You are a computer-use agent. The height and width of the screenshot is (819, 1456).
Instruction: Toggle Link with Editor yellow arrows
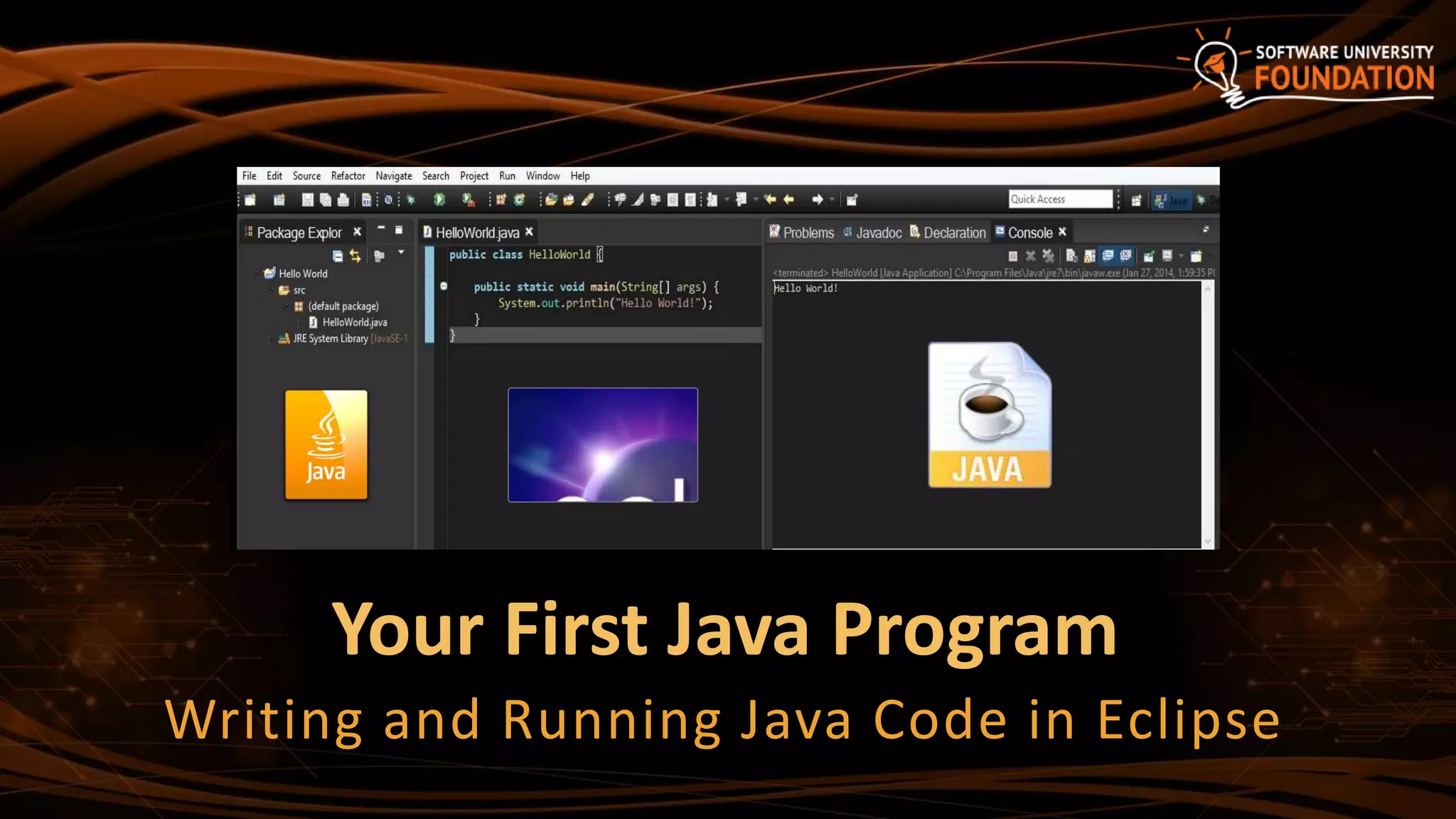point(355,256)
